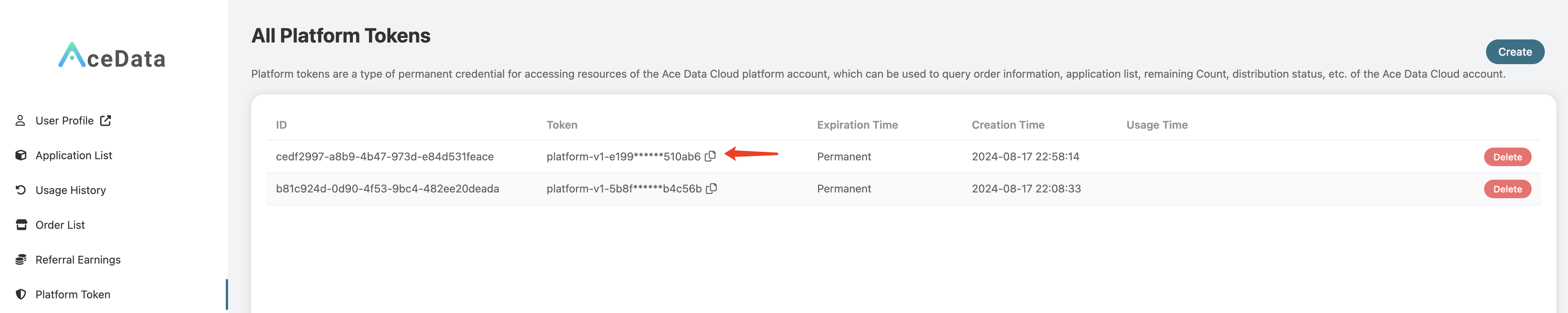Click the Platform Token shield icon
The width and height of the screenshot is (1568, 313).
[x=21, y=294]
